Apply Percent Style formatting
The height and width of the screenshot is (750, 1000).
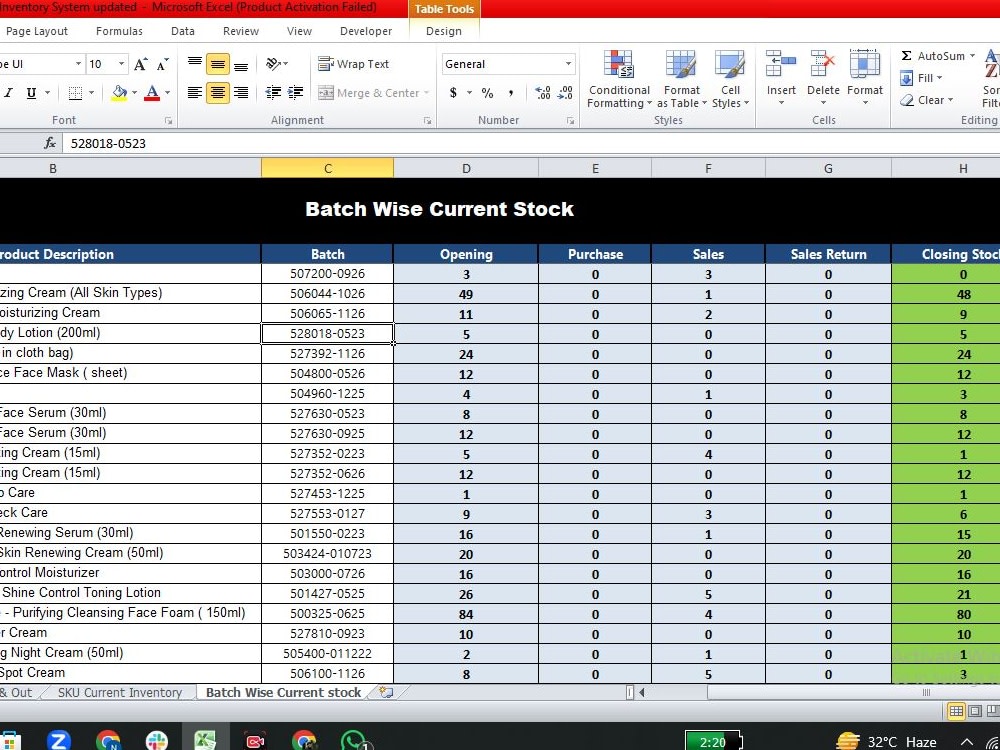tap(486, 91)
